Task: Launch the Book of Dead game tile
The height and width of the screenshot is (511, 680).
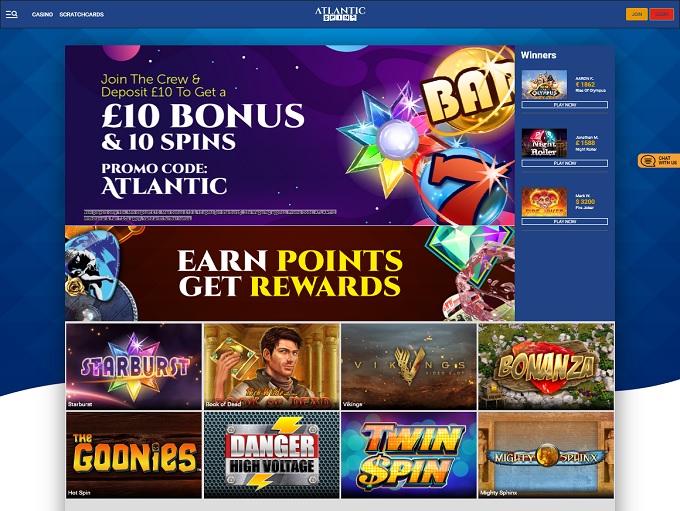Action: coord(271,366)
